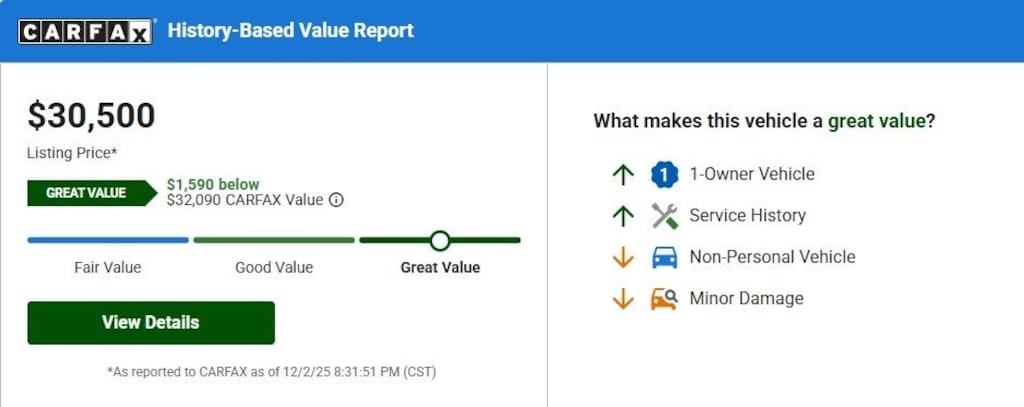Click the $1,590 below text
1024x407 pixels.
[213, 184]
